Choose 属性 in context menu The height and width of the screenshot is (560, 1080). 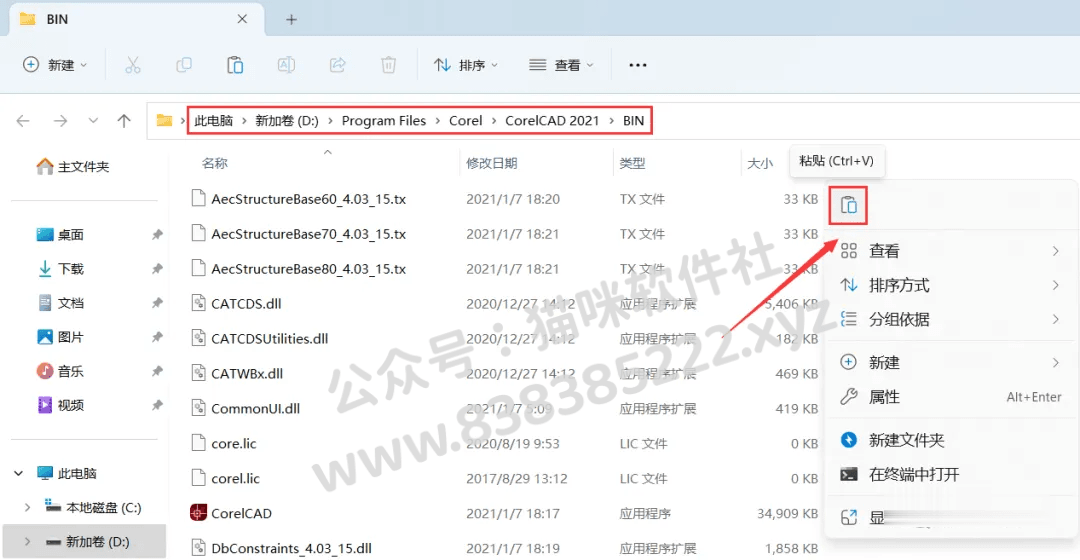[951, 397]
